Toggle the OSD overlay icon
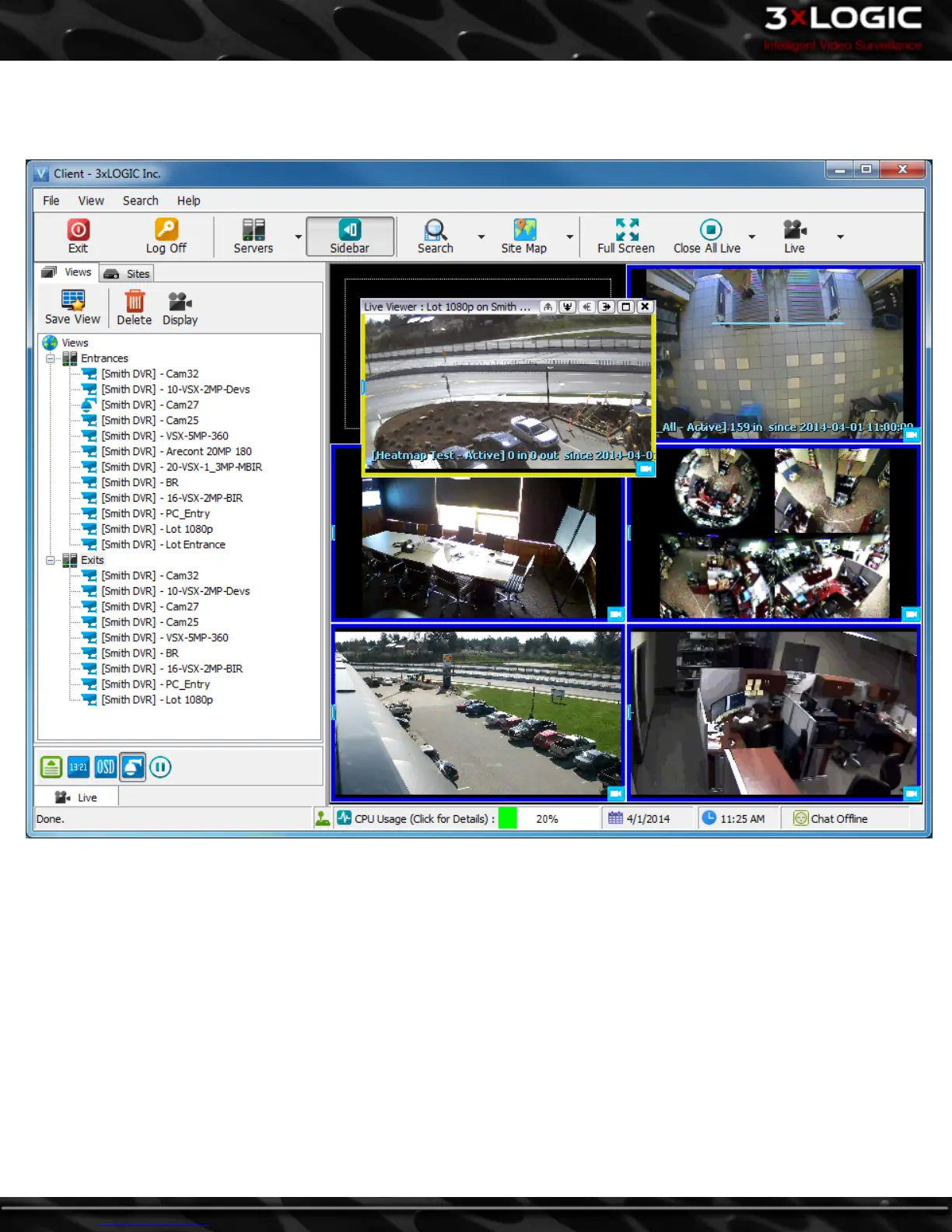Image resolution: width=952 pixels, height=1232 pixels. pos(106,768)
